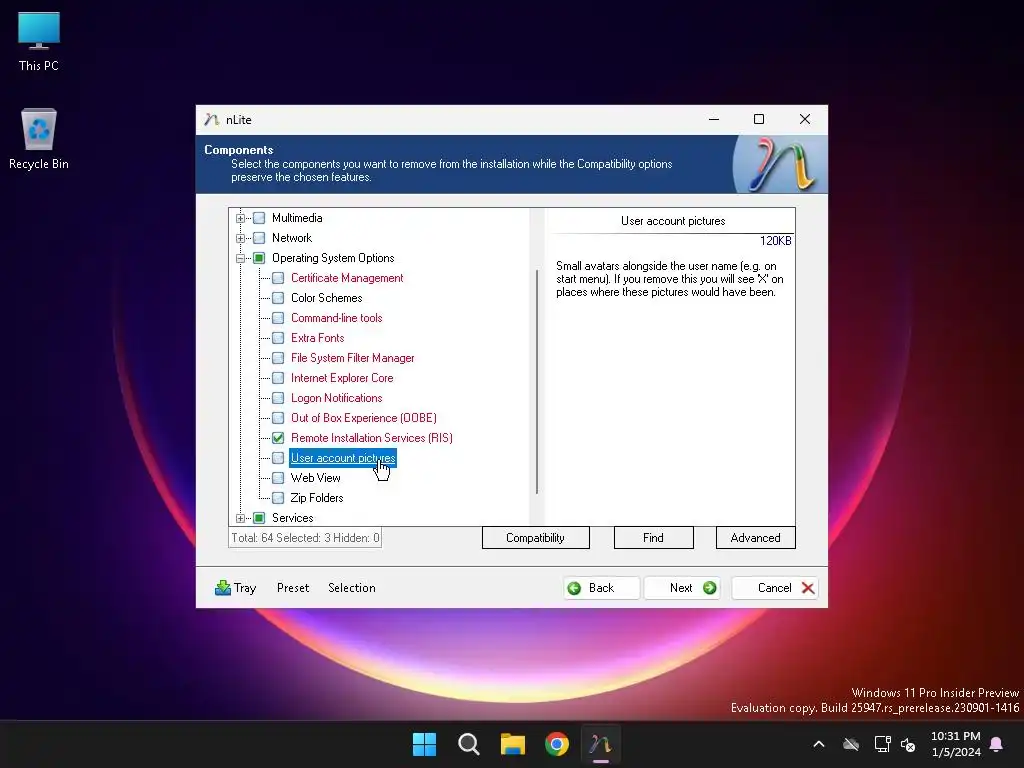Click the Compatibility button

coord(536,537)
